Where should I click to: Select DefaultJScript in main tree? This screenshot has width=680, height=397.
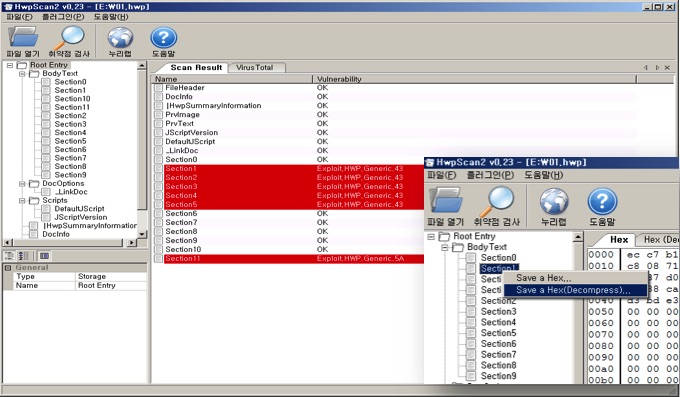[x=79, y=209]
